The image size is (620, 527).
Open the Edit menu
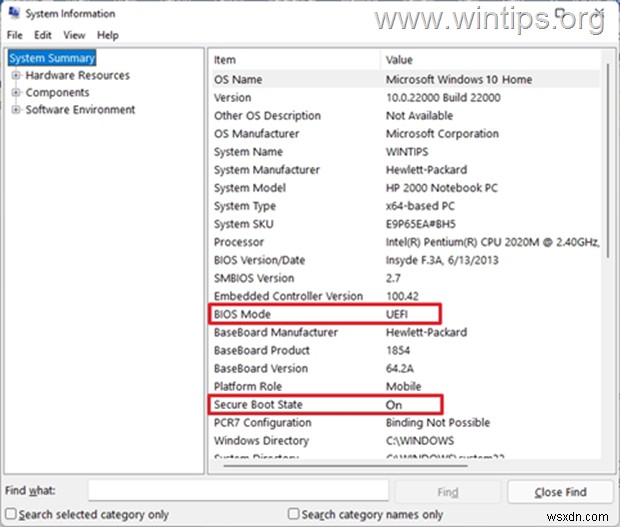[x=43, y=35]
